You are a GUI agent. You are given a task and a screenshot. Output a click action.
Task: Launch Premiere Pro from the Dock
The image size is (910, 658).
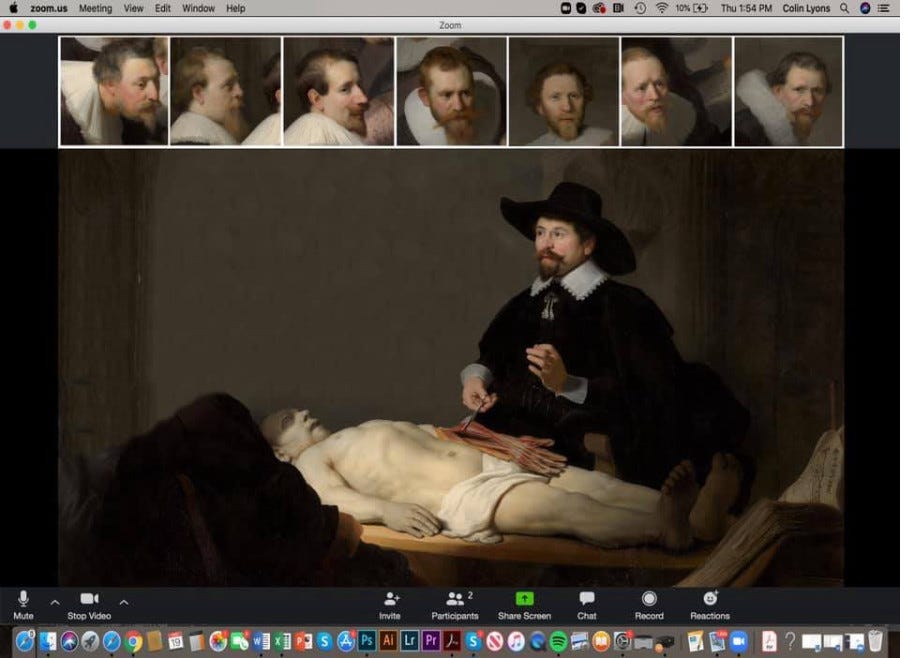coord(431,641)
